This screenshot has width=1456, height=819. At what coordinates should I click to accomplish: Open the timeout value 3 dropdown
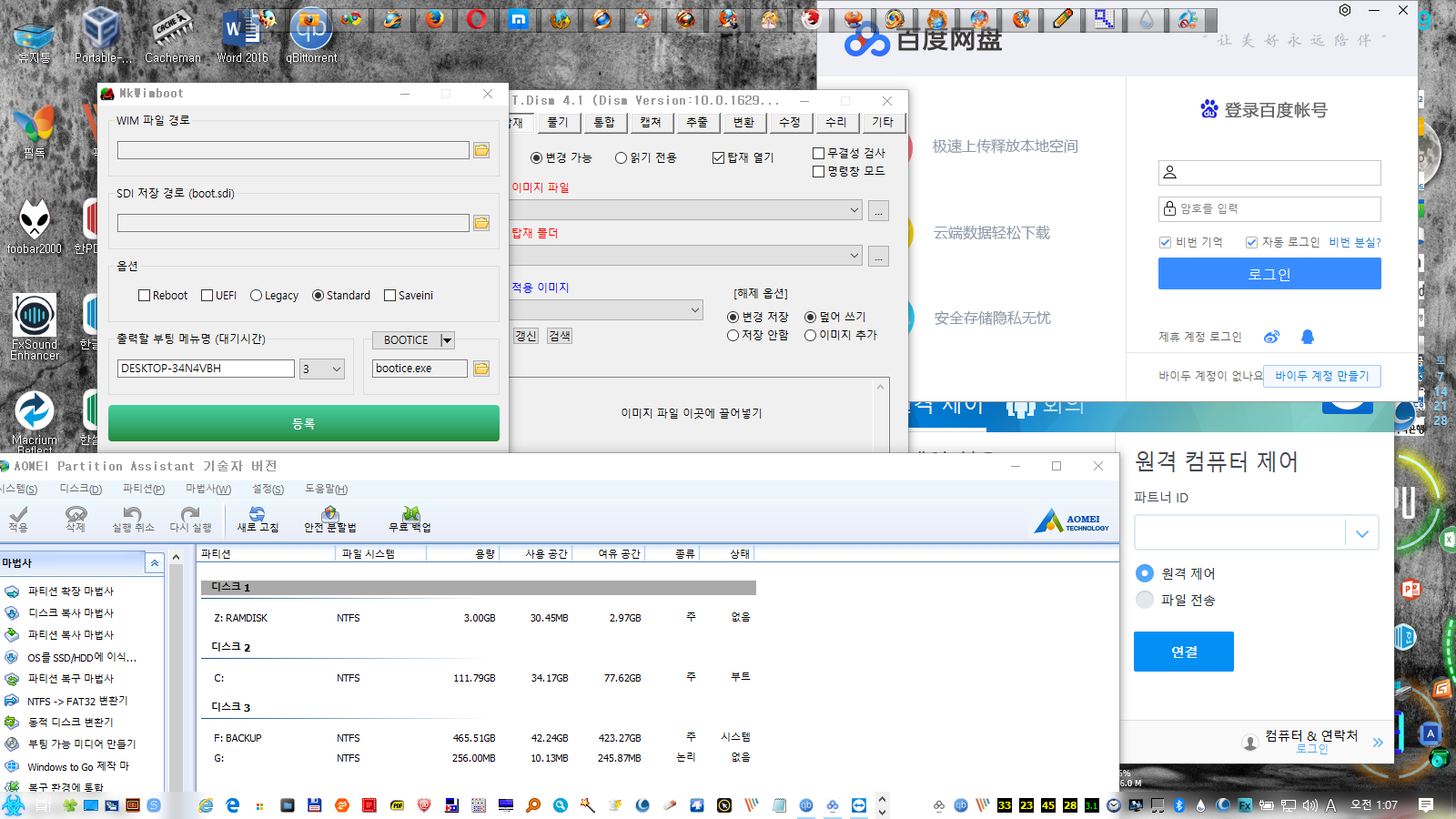[x=322, y=369]
